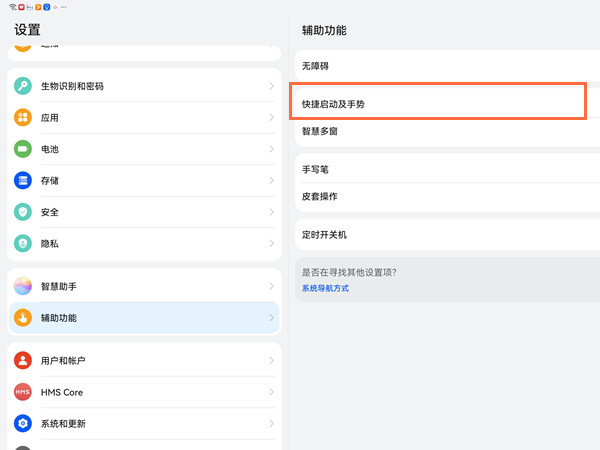Expand the 安全 row chevron arrow
Screen dimensions: 600x450
point(271,212)
